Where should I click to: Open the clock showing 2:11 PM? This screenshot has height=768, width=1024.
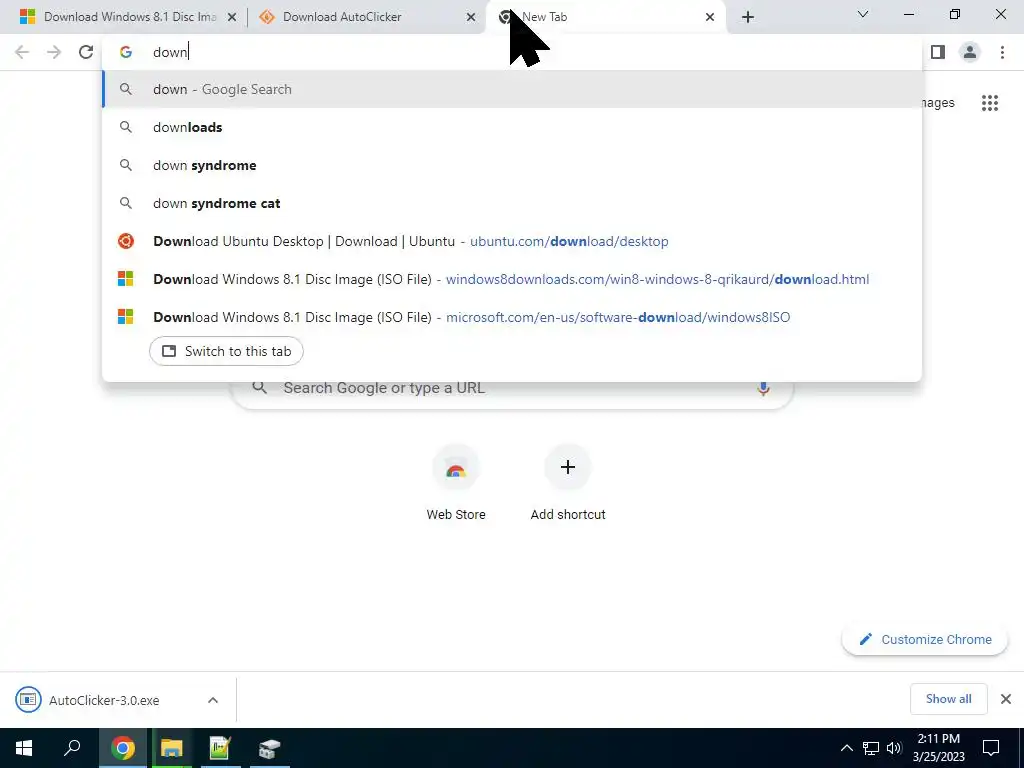pos(938,748)
